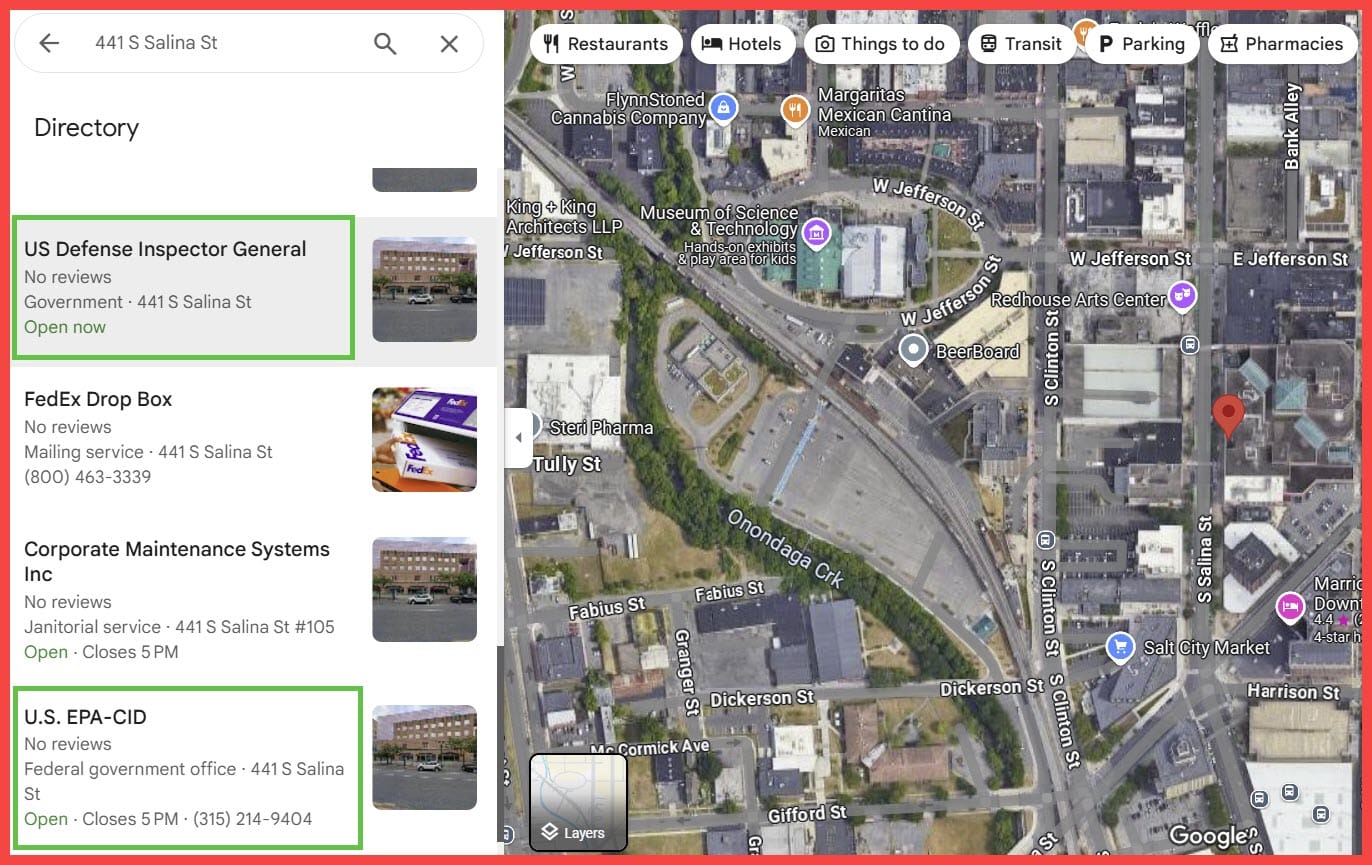The image size is (1372, 865).
Task: Select the Pharmacies filter chip
Action: tap(1282, 44)
